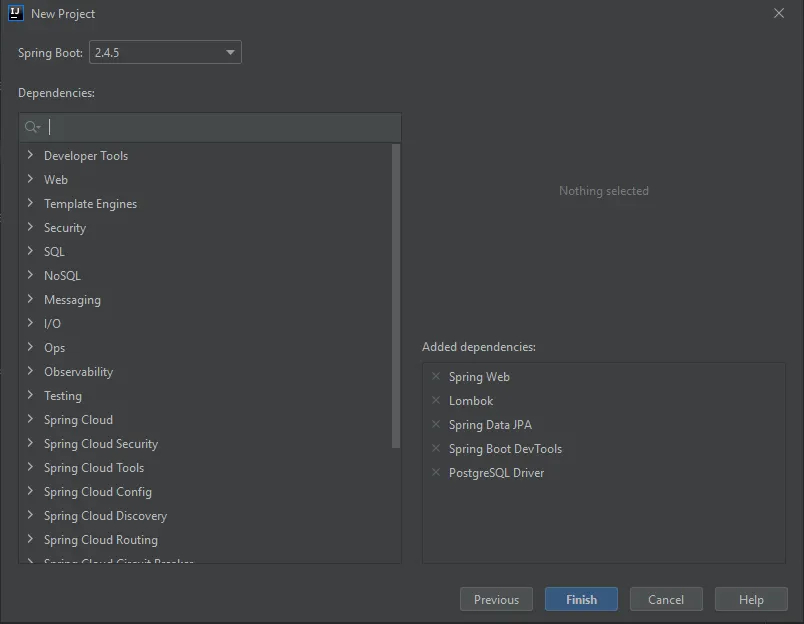Click the Finish button
The image size is (804, 624).
(x=581, y=599)
